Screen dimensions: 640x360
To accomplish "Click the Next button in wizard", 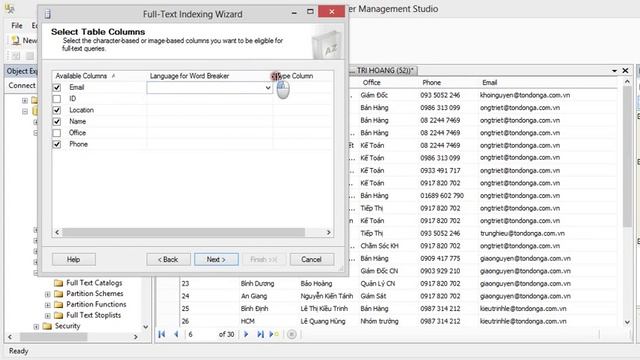I will coord(216,260).
